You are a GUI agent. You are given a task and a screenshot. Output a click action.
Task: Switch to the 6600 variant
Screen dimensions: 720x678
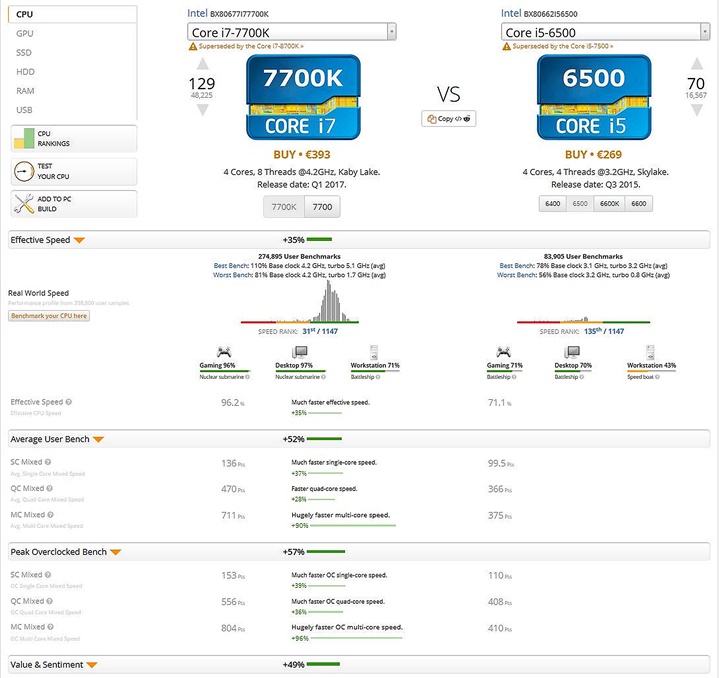[x=639, y=203]
